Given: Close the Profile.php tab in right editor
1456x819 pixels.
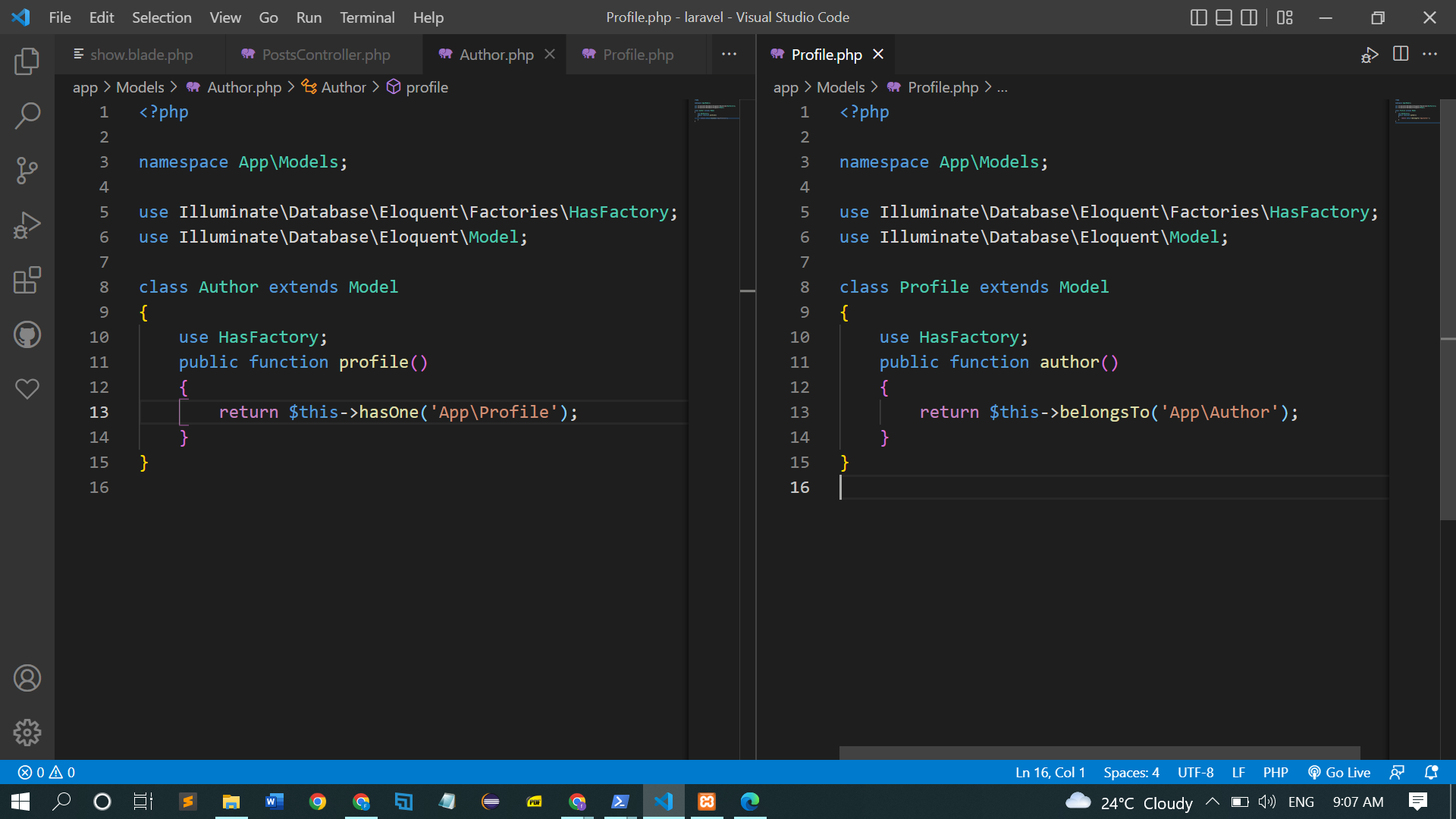Looking at the screenshot, I should [x=878, y=55].
